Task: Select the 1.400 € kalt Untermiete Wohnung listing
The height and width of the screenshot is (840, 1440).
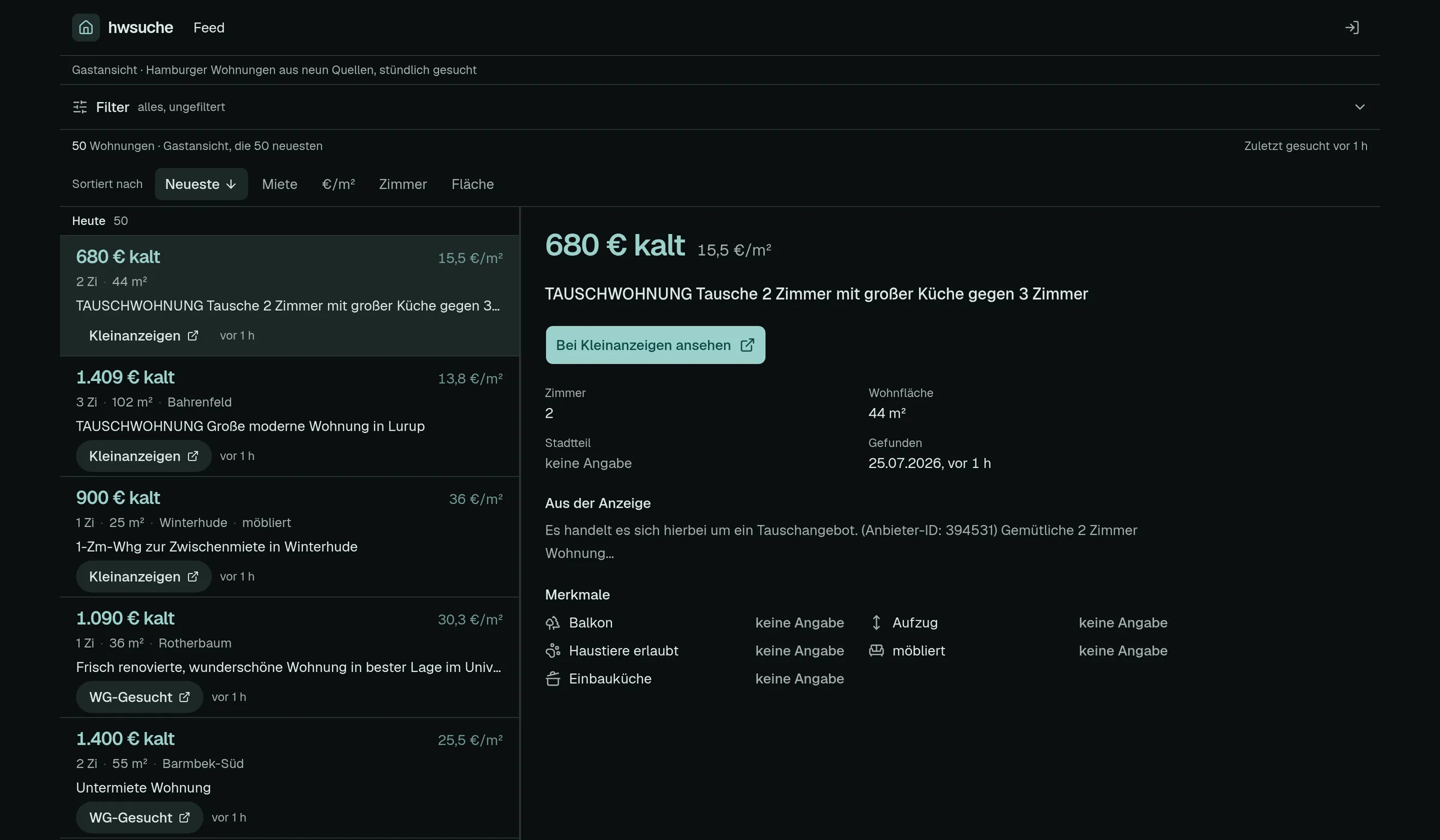Action: tap(289, 778)
